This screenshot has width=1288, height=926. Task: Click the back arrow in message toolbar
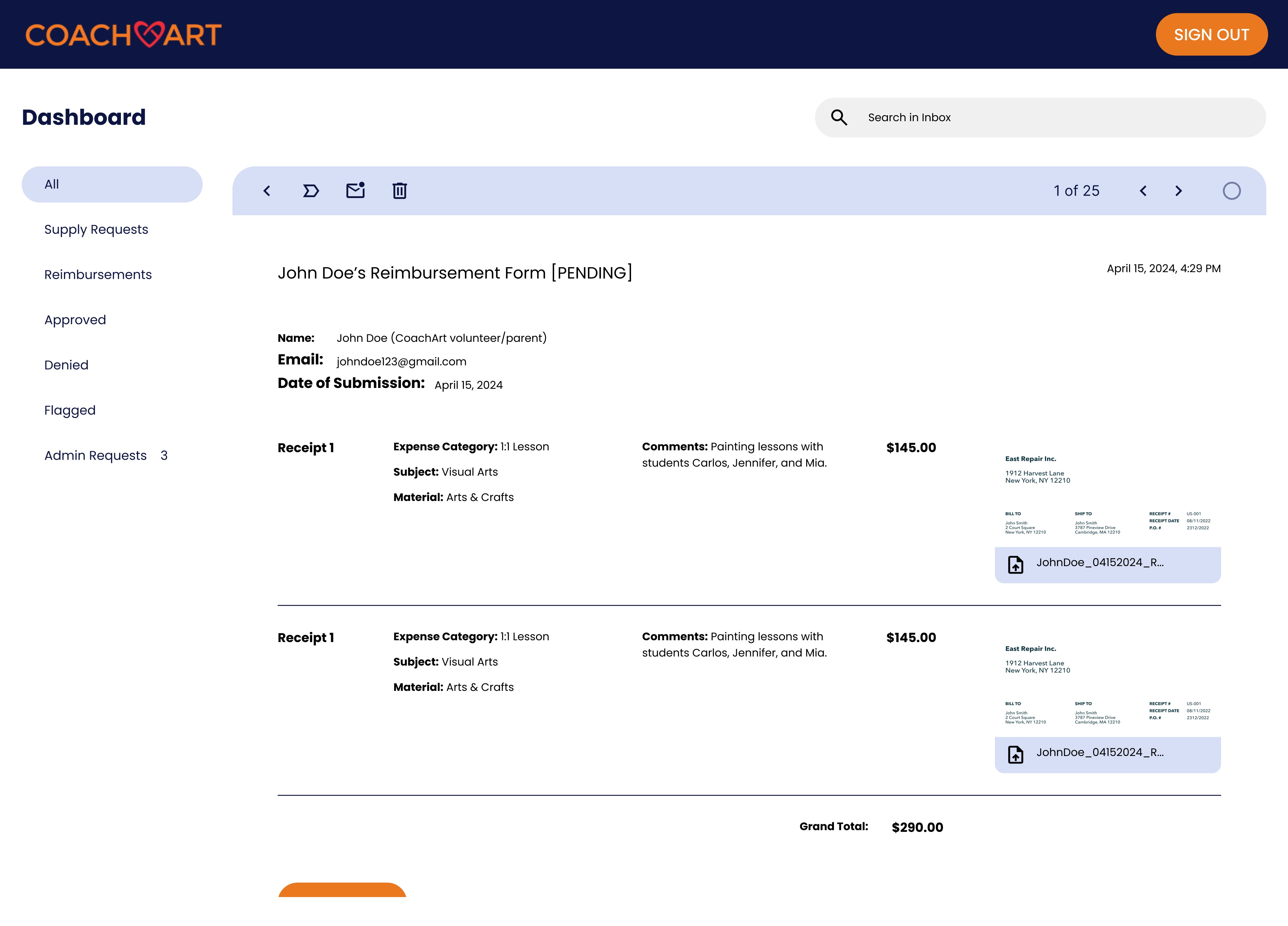pos(267,191)
